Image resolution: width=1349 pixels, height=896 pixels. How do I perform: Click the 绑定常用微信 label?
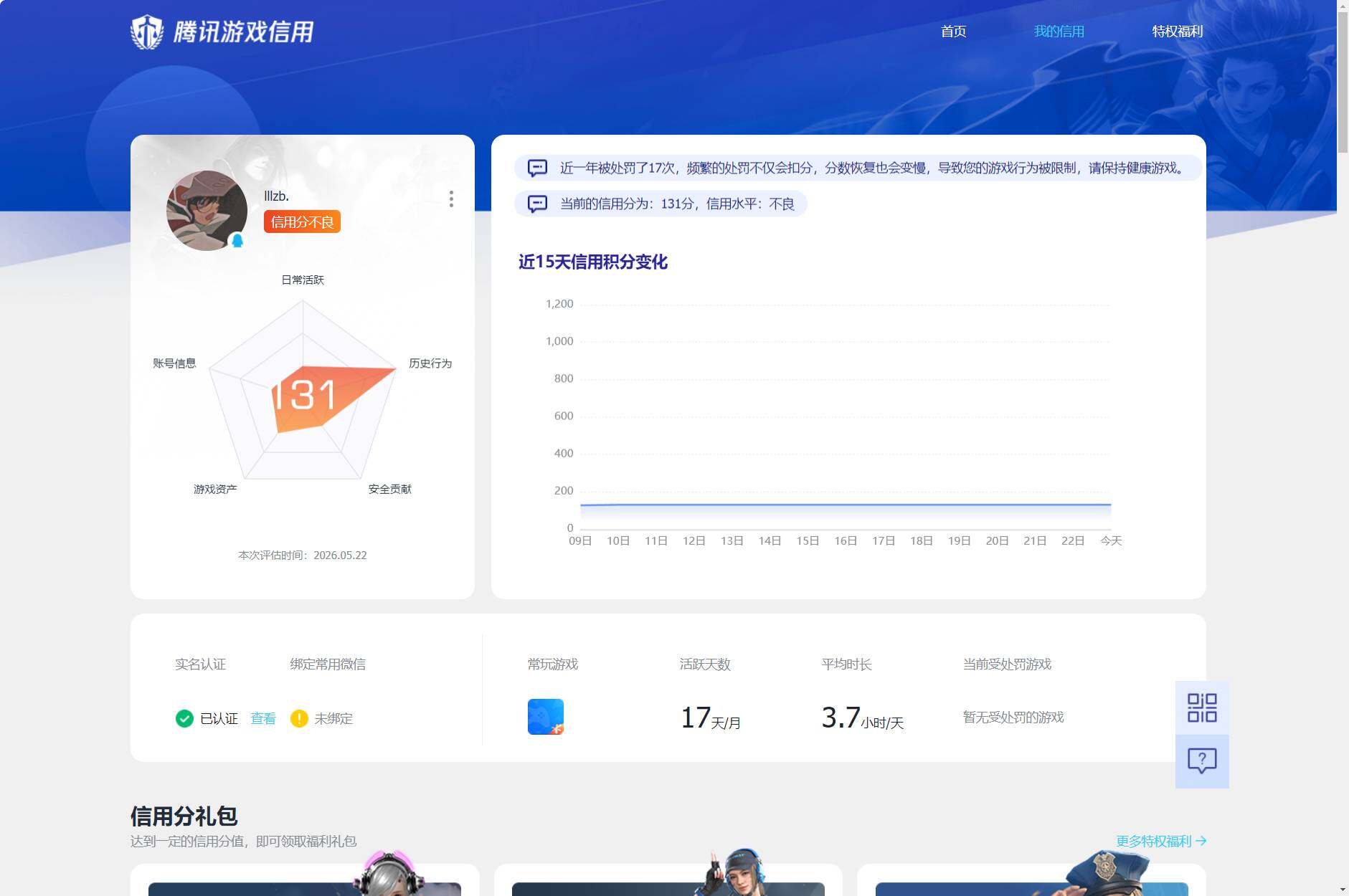(328, 664)
